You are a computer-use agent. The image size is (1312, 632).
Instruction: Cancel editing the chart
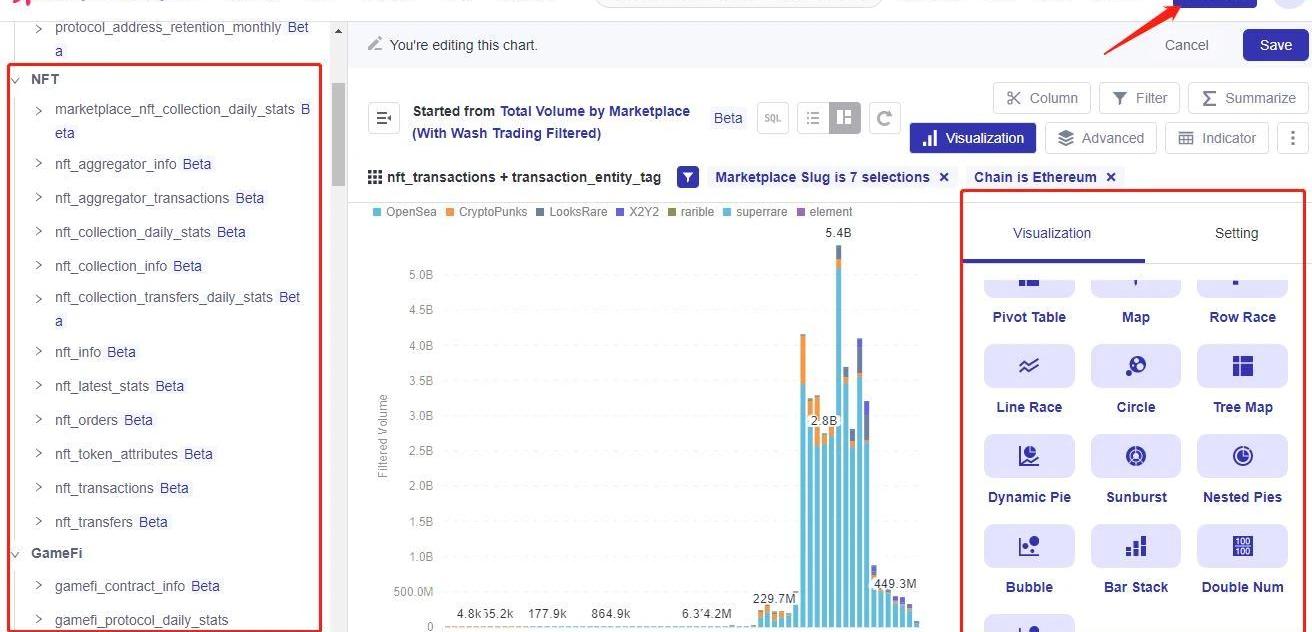pos(1187,45)
